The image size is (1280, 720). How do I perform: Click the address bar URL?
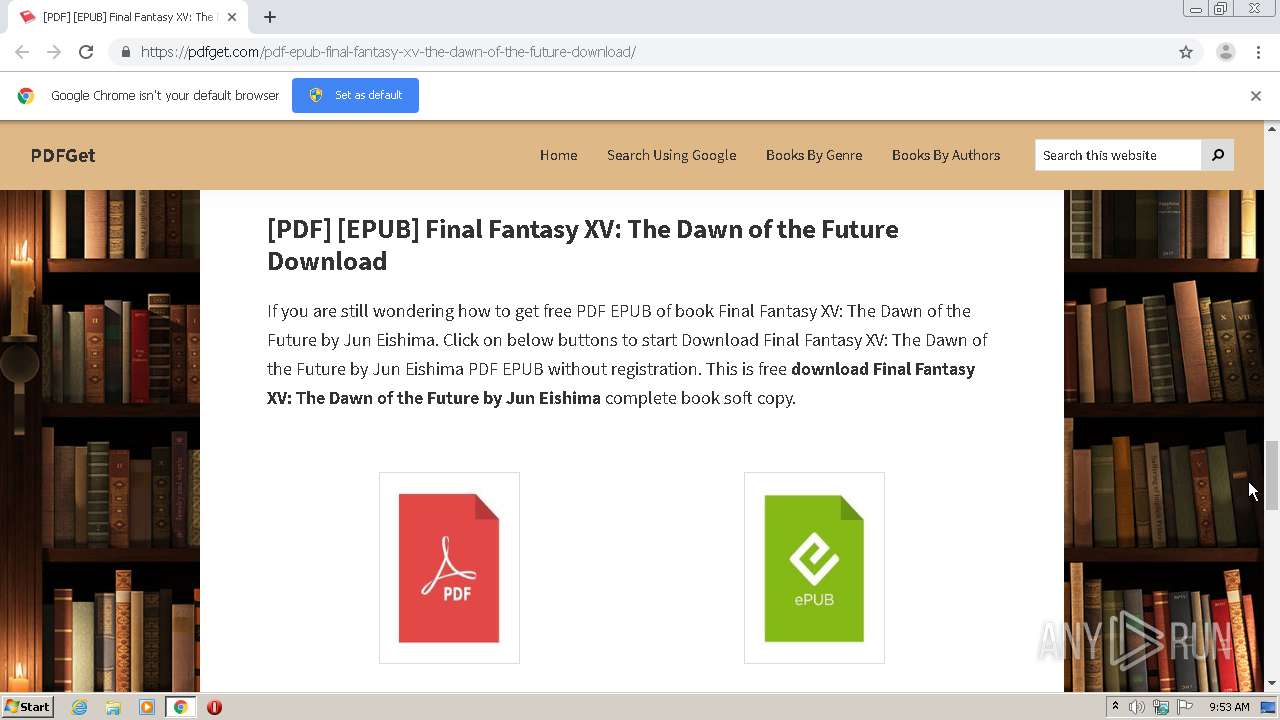(388, 52)
